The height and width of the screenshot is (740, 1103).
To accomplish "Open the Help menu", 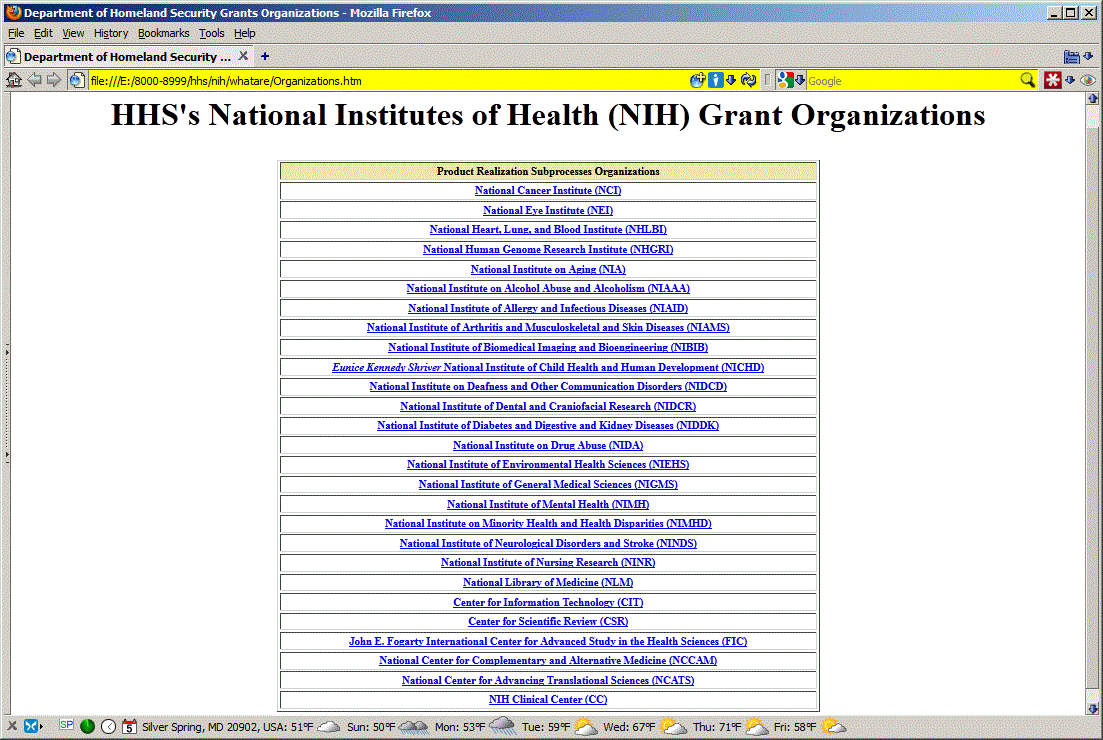I will pos(244,33).
